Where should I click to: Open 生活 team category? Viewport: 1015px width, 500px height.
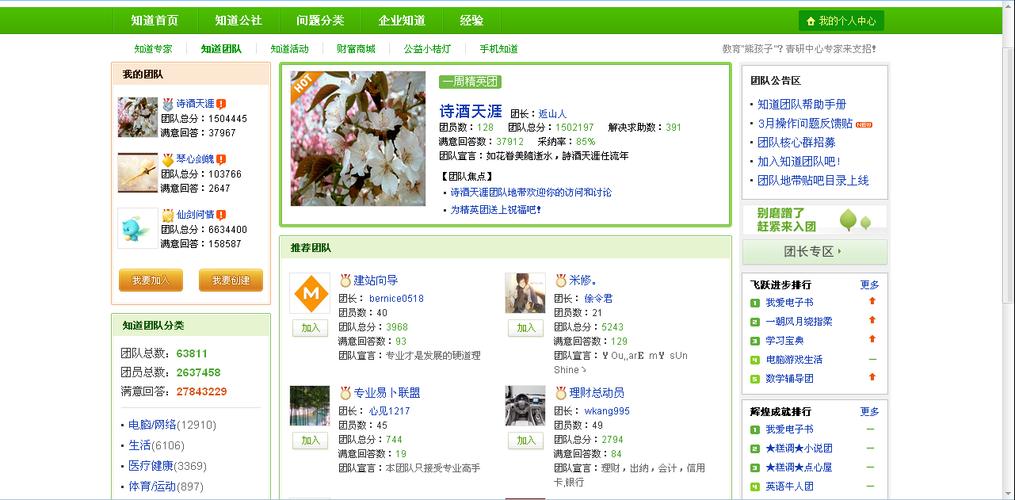tap(140, 446)
